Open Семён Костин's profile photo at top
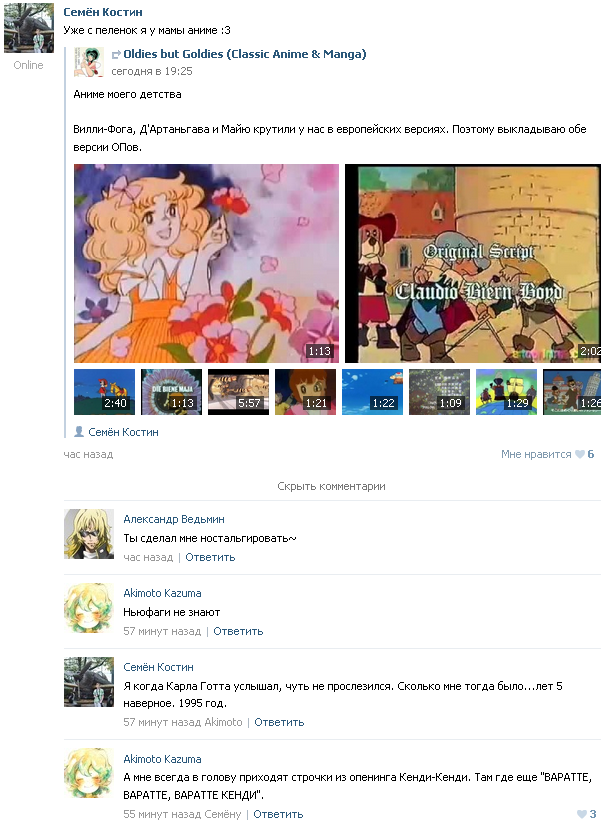Image resolution: width=613 pixels, height=831 pixels. (x=29, y=28)
